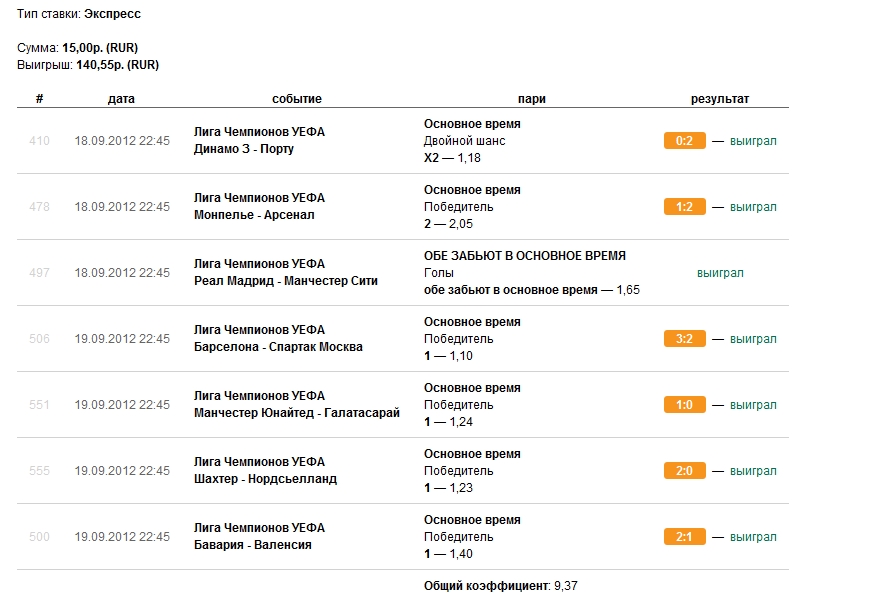Click the 'результат' column header
Image resolution: width=893 pixels, height=607 pixels.
720,99
